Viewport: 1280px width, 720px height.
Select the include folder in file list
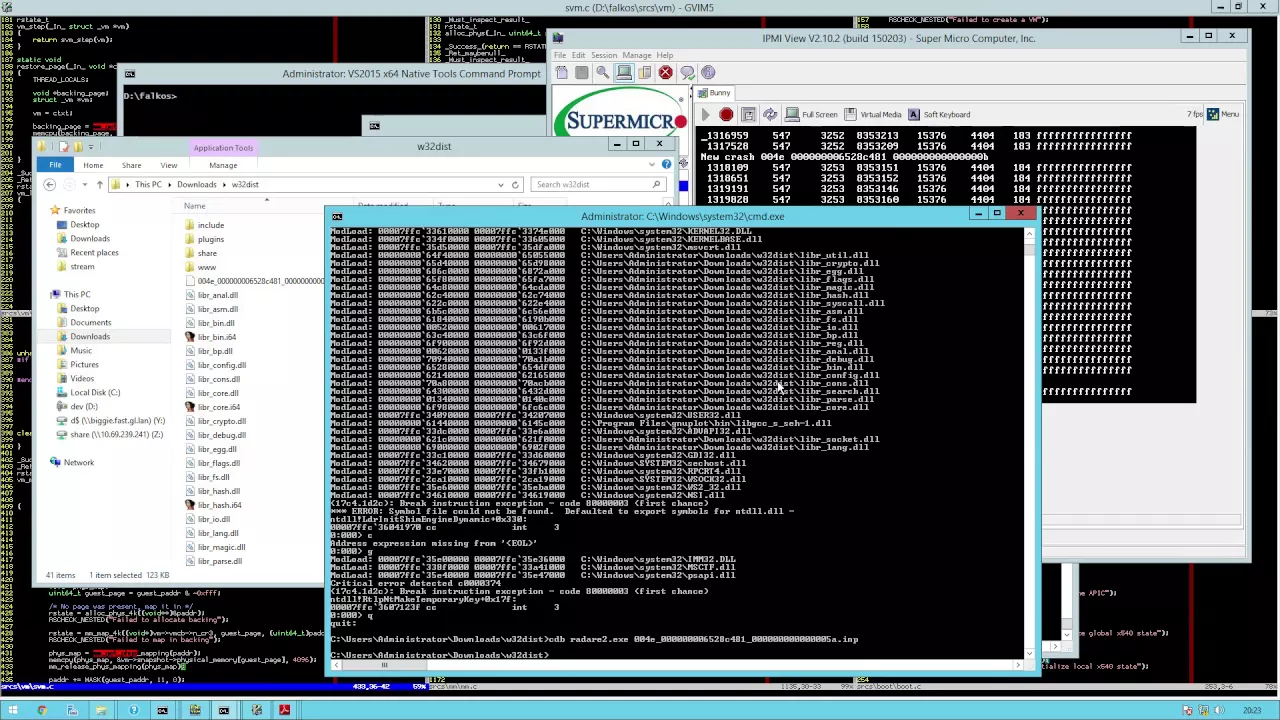210,225
